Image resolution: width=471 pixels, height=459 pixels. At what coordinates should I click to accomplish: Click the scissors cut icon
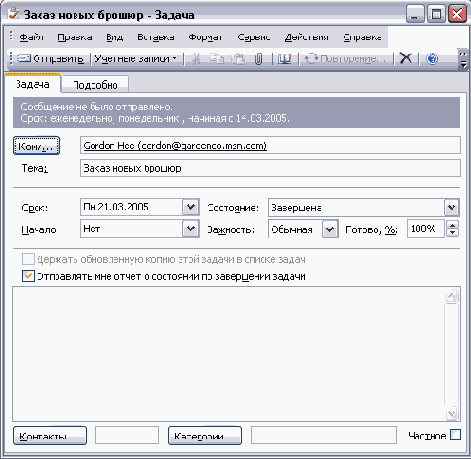[x=196, y=59]
